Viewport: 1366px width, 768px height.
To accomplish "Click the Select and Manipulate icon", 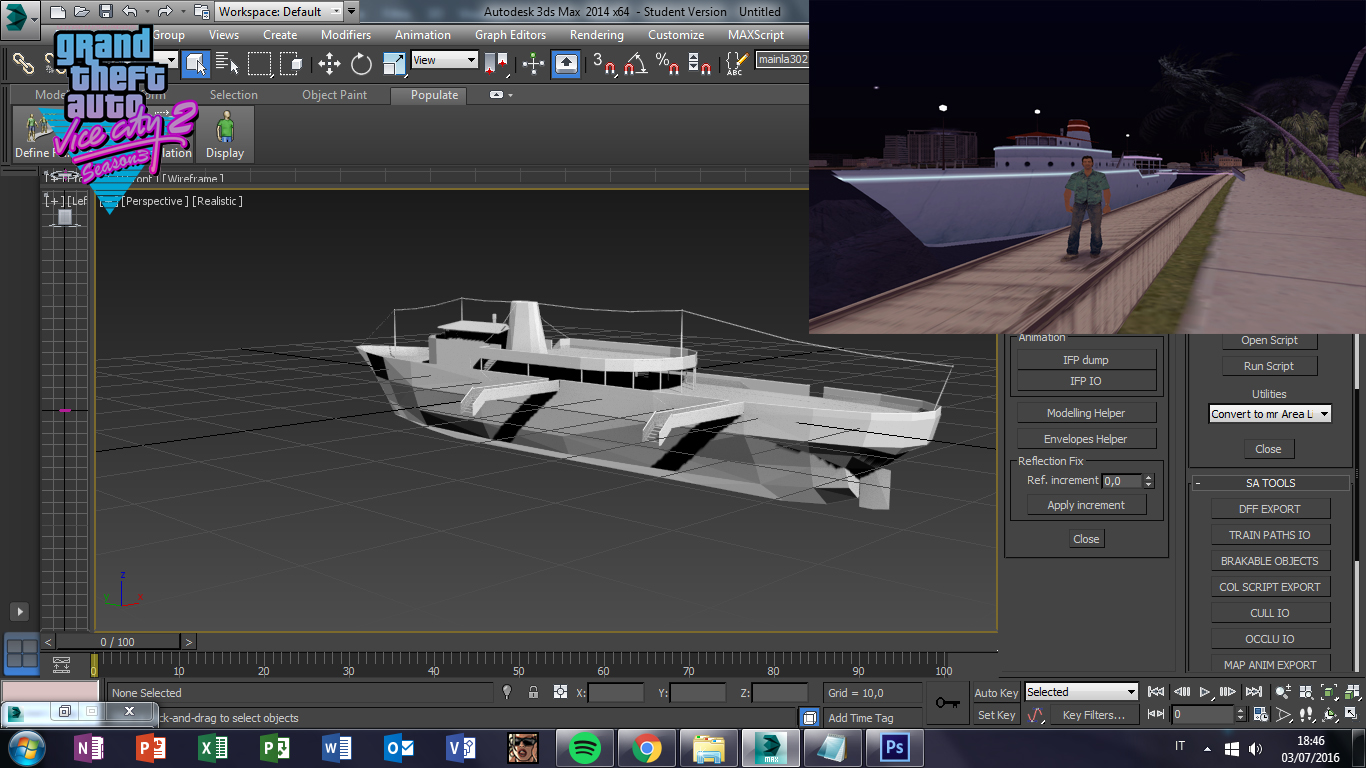I will 534,63.
